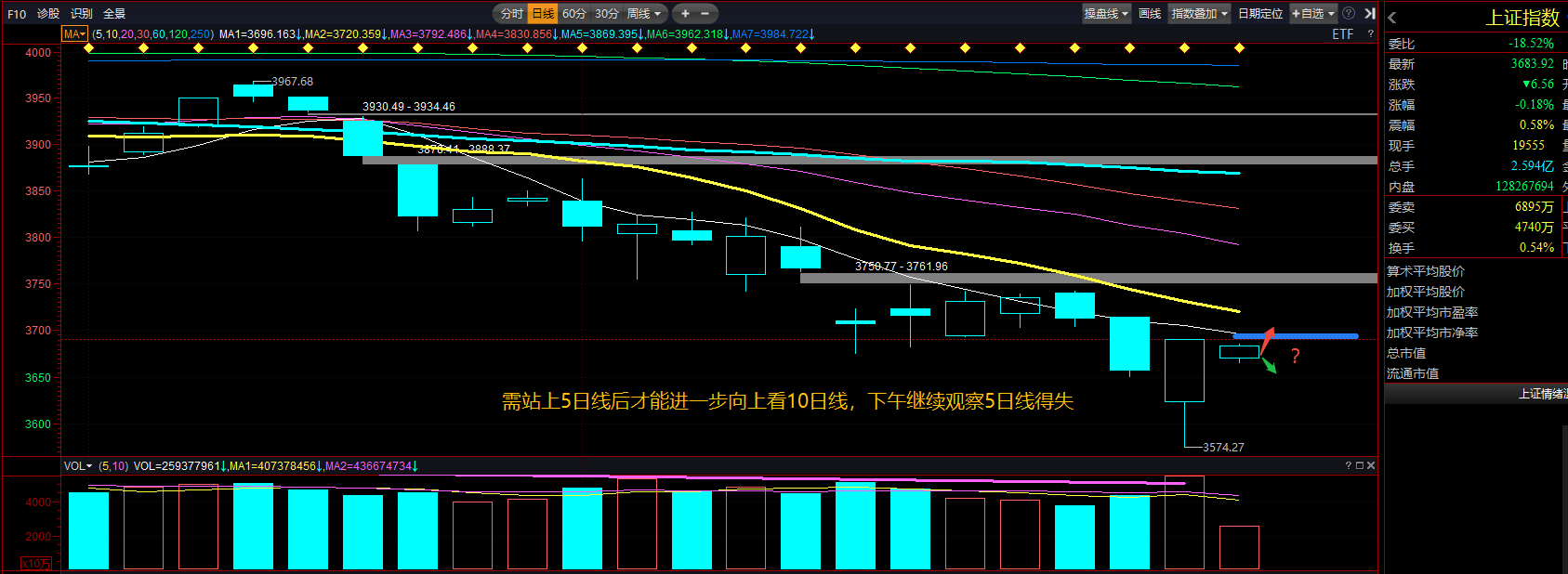Click the 算术平均股价 row
Image resolution: width=1568 pixels, height=574 pixels.
[1476, 270]
